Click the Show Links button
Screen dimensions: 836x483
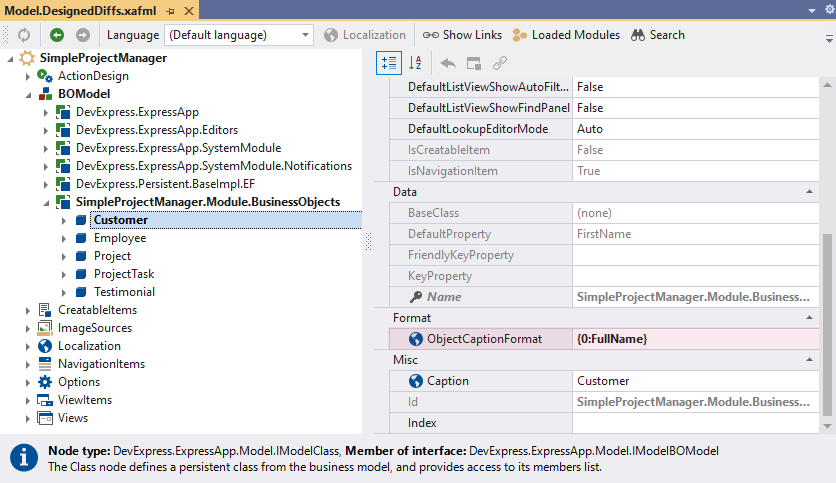(462, 35)
